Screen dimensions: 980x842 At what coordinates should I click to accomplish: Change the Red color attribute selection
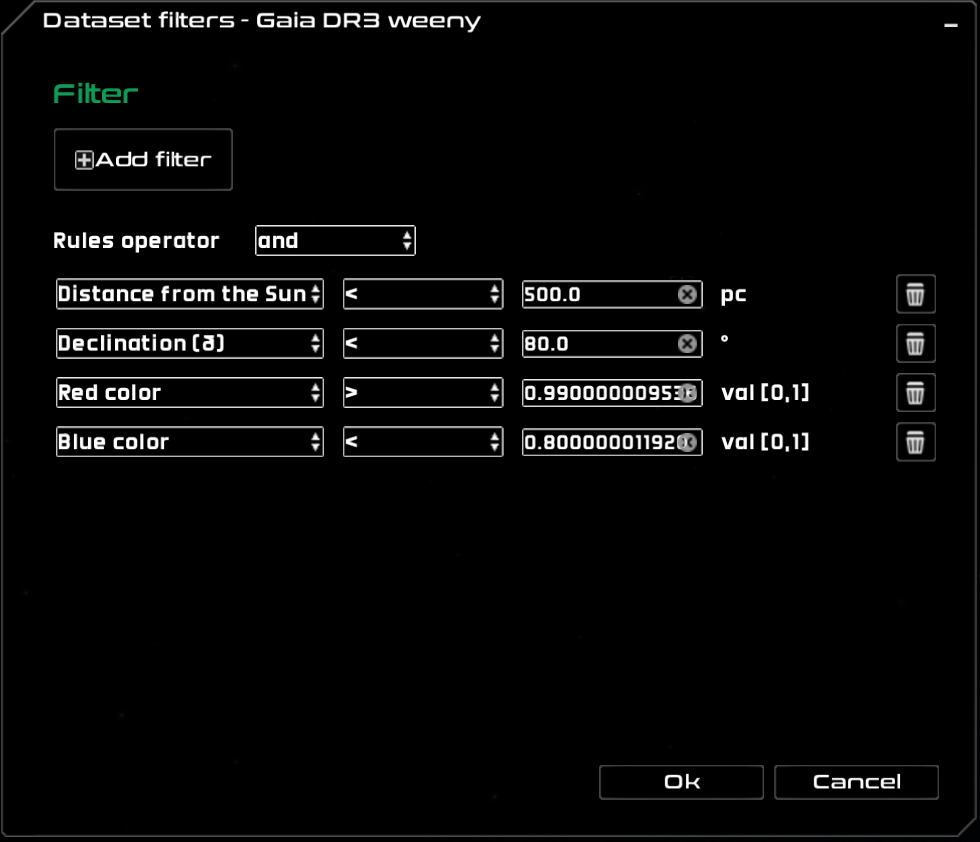click(190, 393)
